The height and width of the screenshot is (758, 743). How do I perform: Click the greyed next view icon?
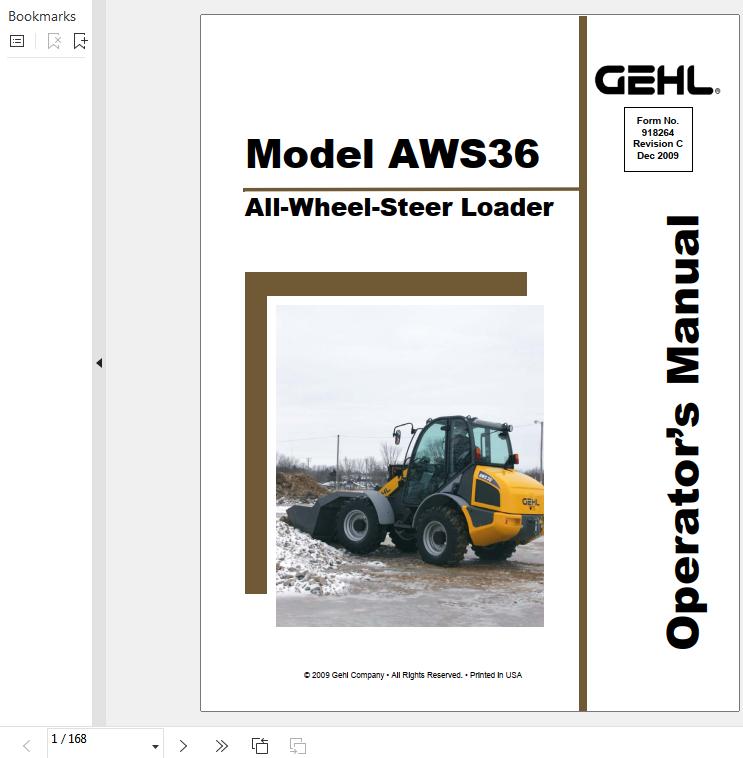click(297, 745)
